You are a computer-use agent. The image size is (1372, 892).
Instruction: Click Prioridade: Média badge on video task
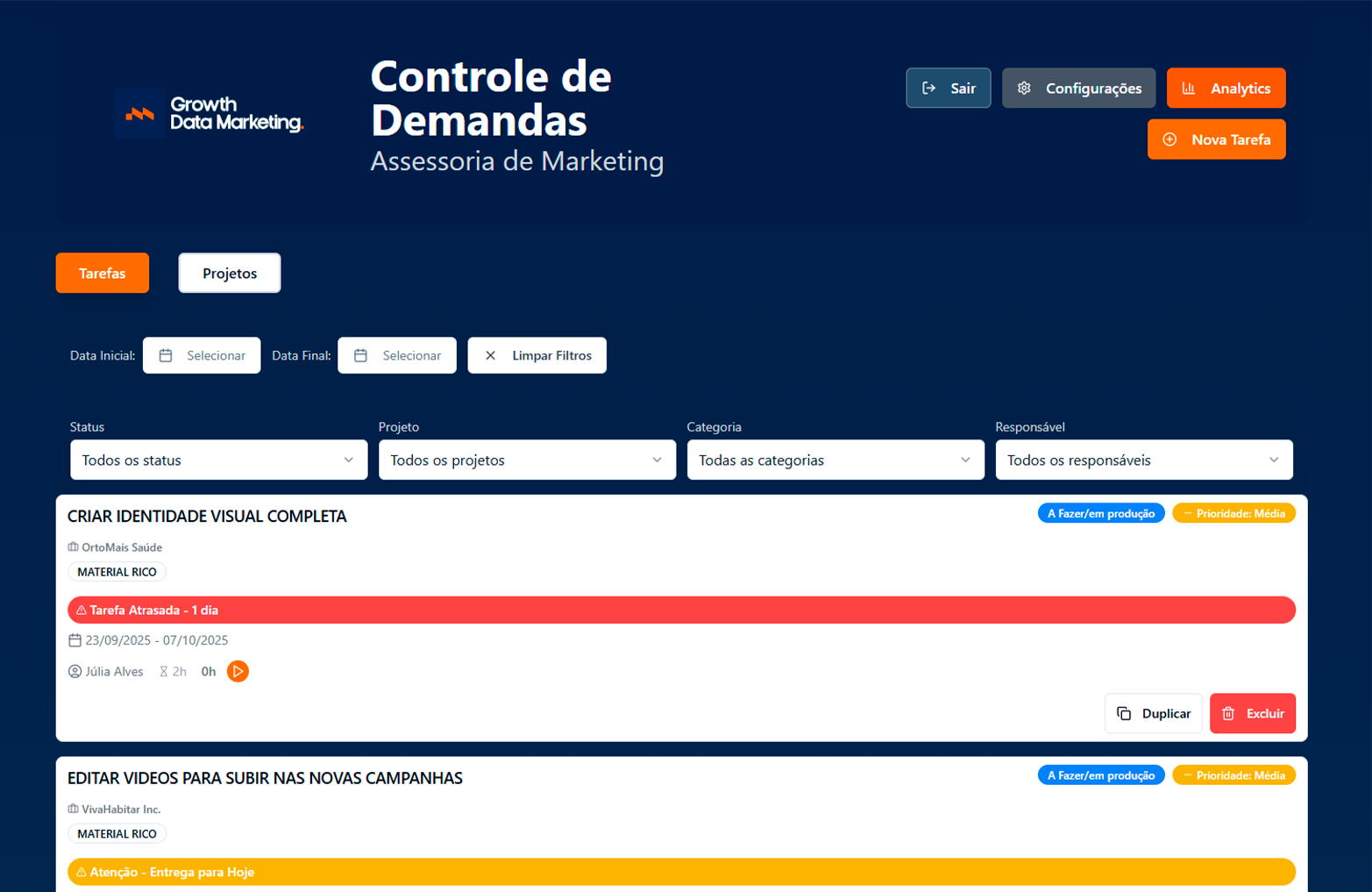[x=1233, y=775]
